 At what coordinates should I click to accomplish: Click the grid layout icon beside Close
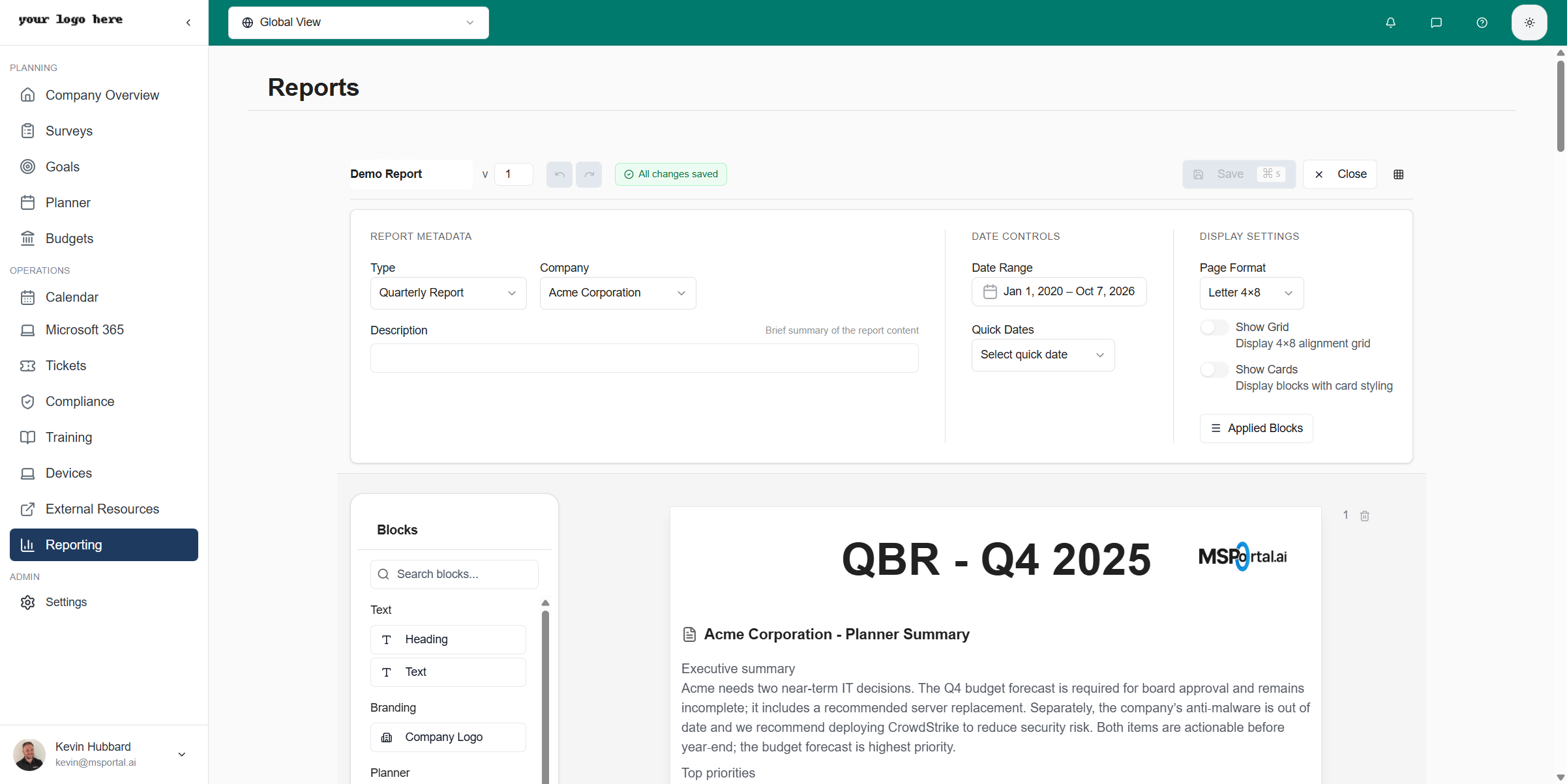[1399, 174]
